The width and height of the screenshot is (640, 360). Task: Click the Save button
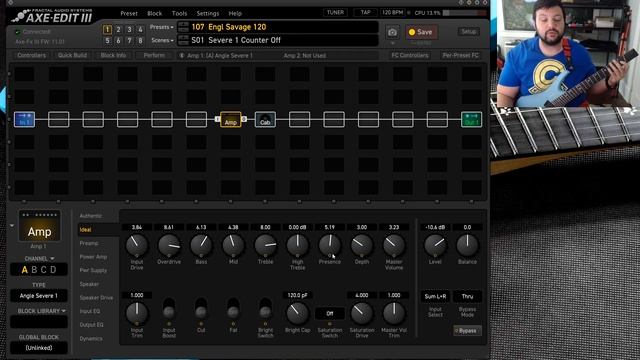pyautogui.click(x=421, y=32)
